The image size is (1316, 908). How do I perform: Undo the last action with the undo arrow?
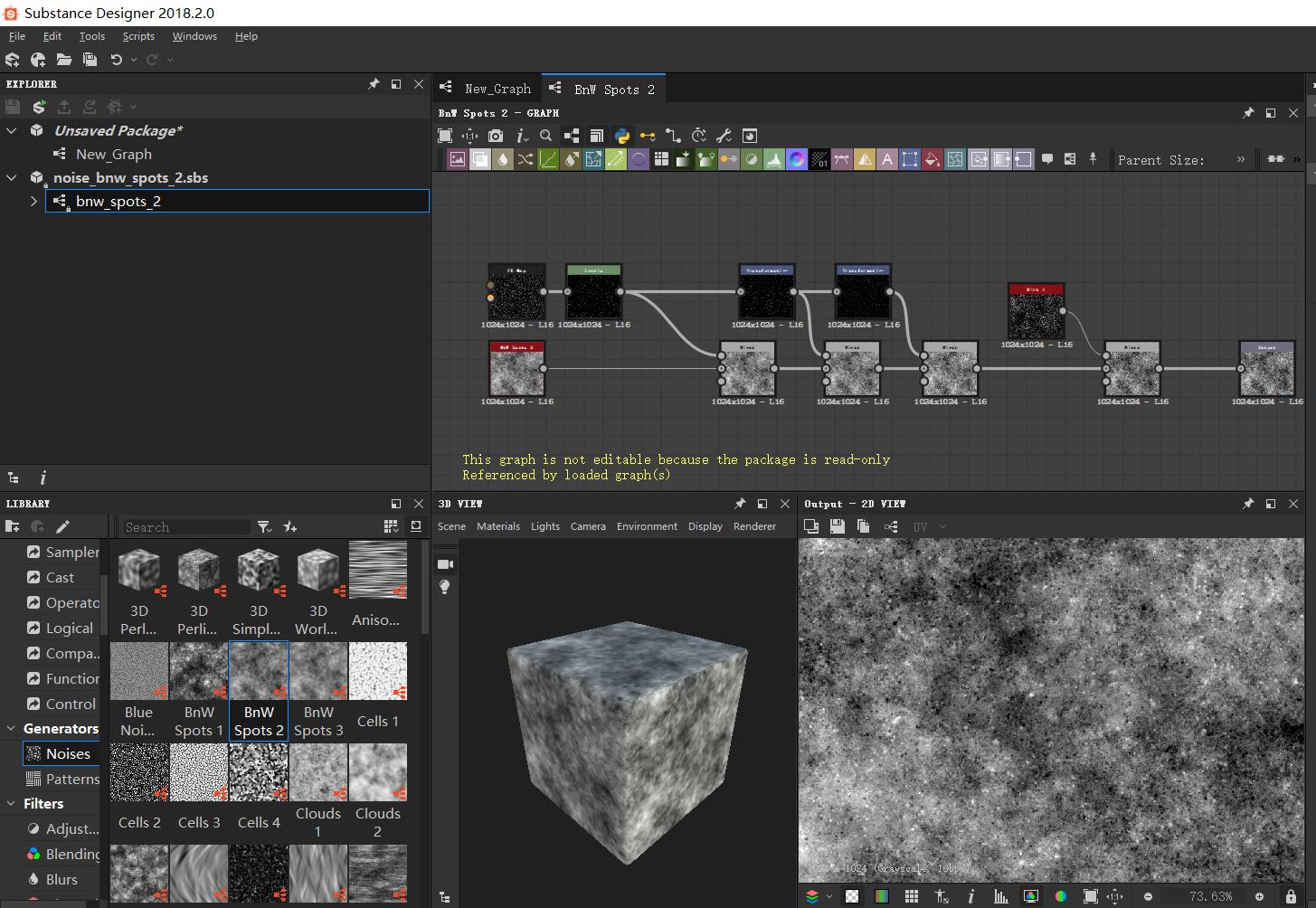pos(116,60)
